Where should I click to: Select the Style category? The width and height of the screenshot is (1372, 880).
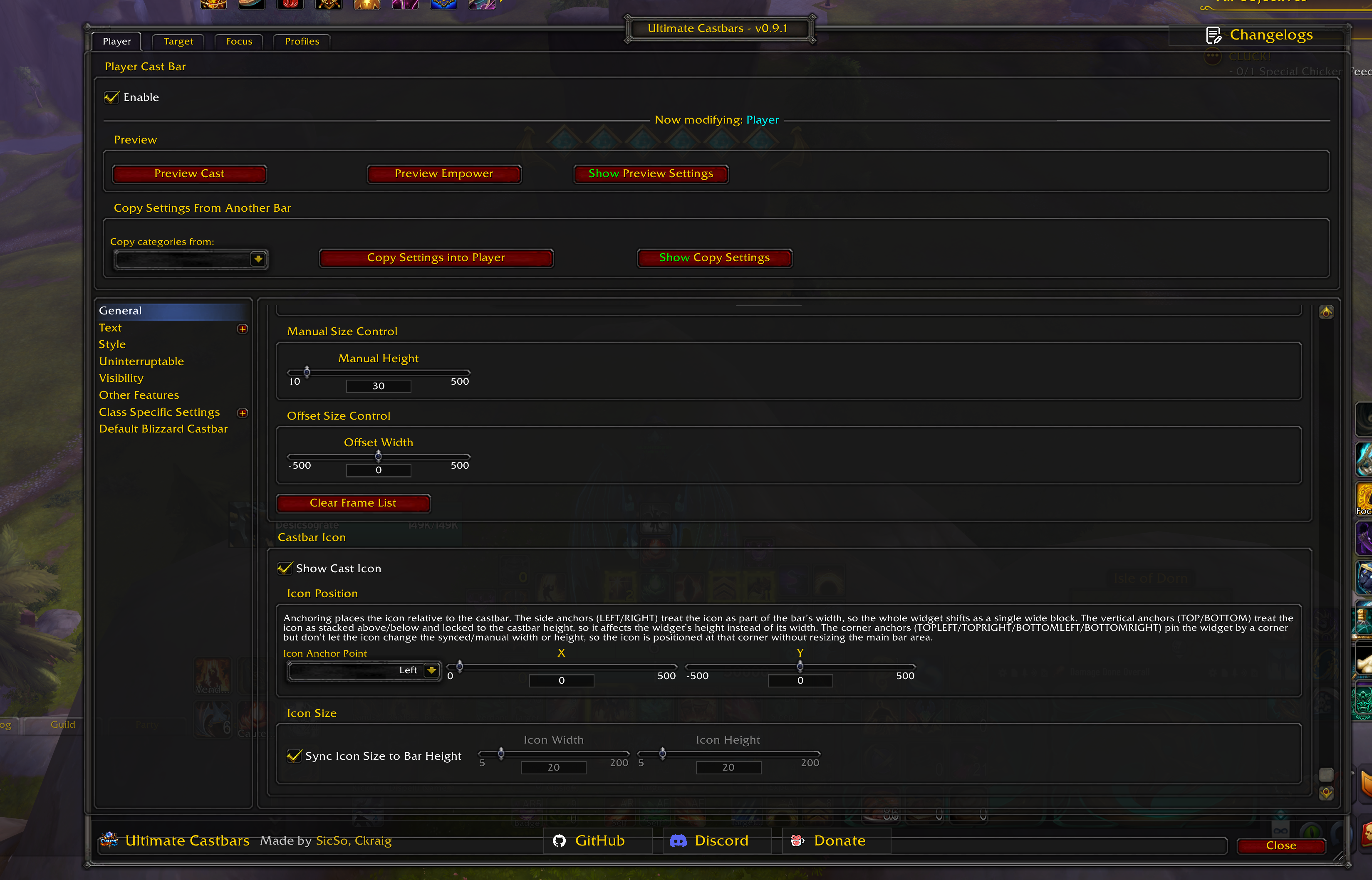[x=112, y=344]
